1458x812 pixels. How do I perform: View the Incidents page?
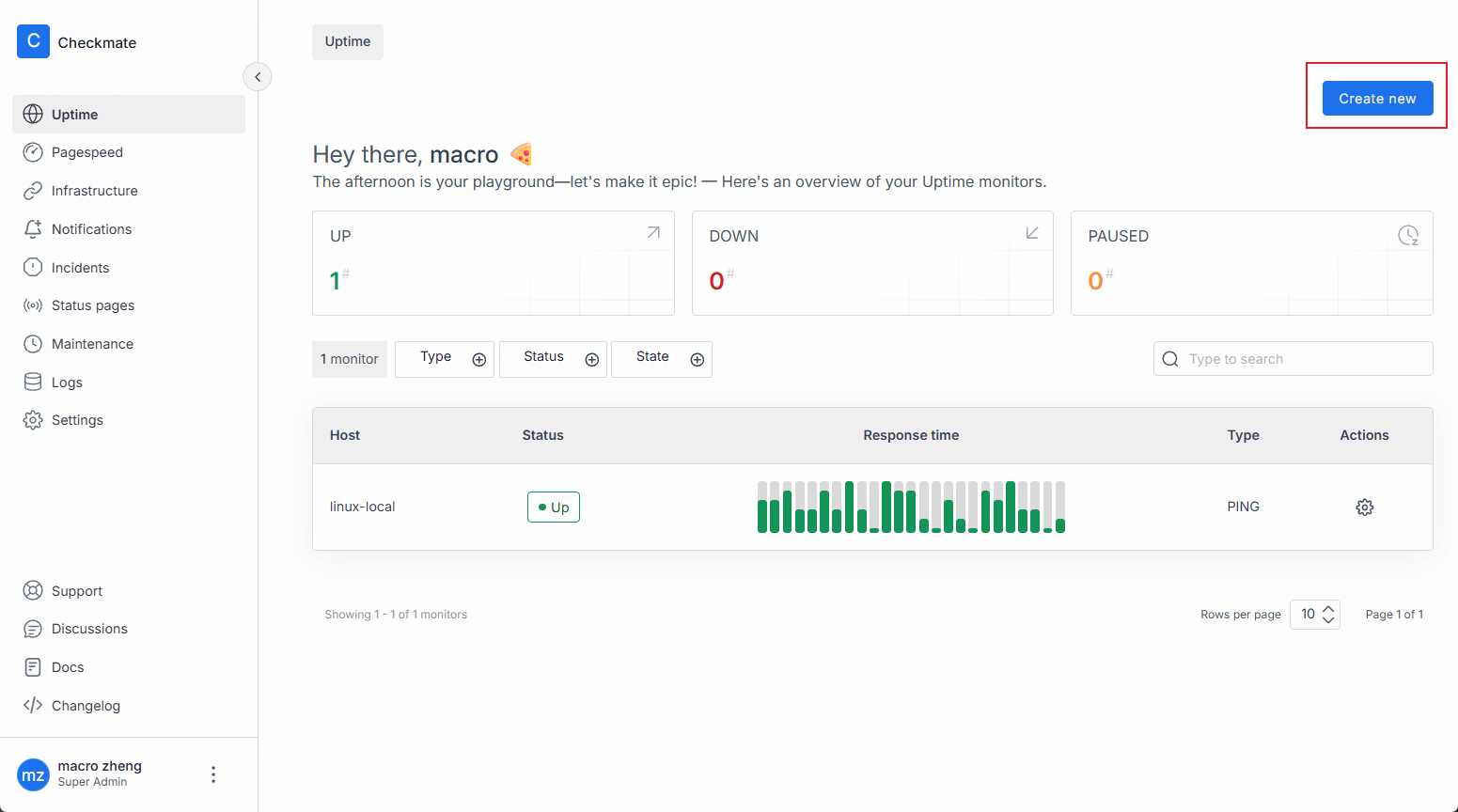click(x=80, y=268)
